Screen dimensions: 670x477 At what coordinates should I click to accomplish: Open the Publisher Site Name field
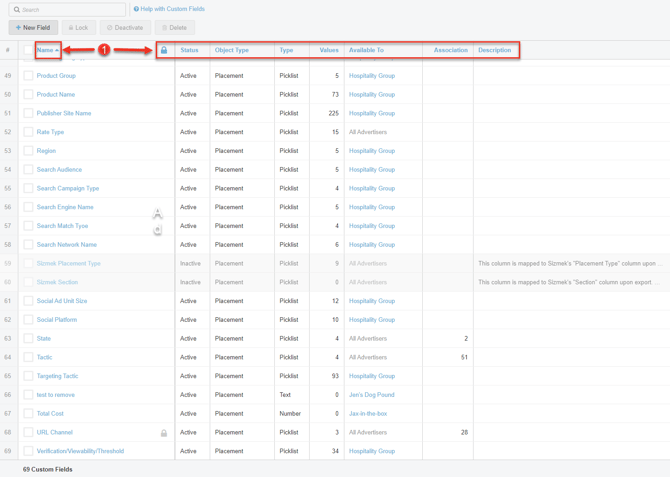(64, 113)
